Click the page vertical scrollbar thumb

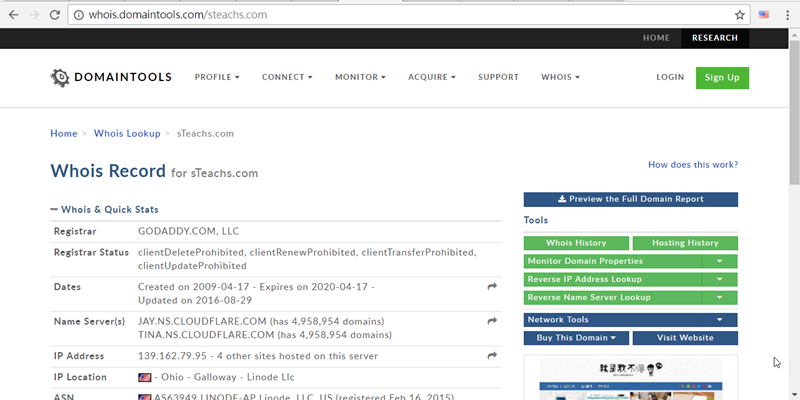tap(795, 112)
